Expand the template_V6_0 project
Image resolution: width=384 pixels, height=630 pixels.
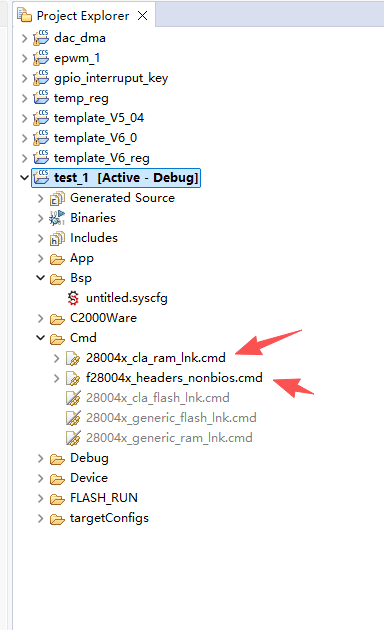pos(25,138)
